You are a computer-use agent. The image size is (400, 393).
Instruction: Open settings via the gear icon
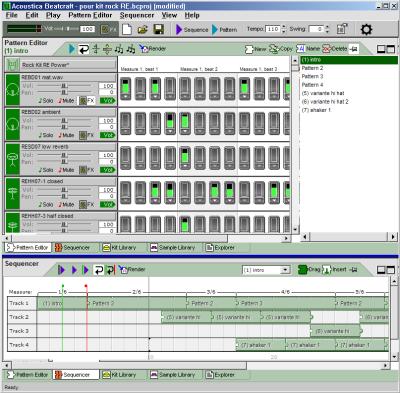pyautogui.click(x=366, y=29)
